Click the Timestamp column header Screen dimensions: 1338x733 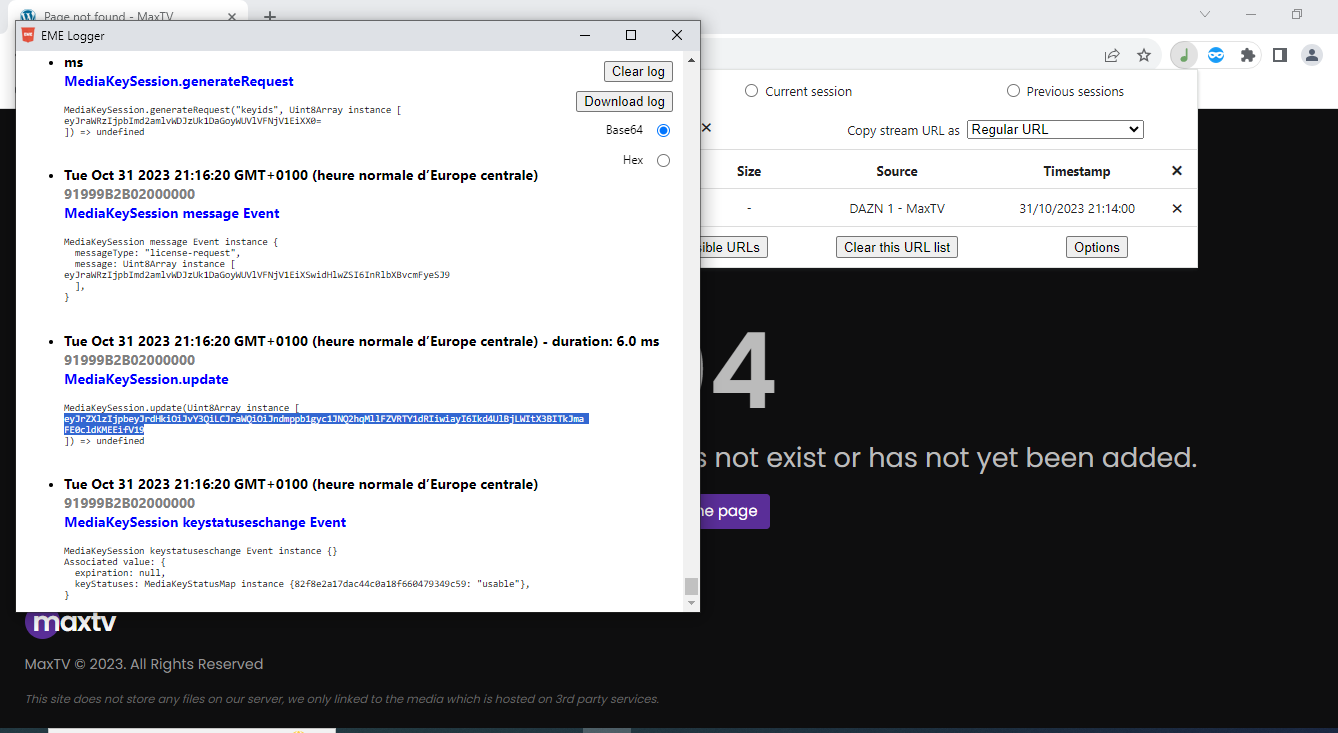[x=1077, y=171]
